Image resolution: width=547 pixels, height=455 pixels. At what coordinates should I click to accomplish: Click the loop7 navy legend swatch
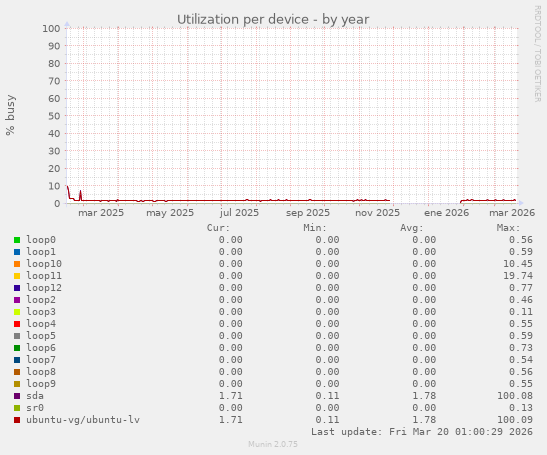(17, 360)
